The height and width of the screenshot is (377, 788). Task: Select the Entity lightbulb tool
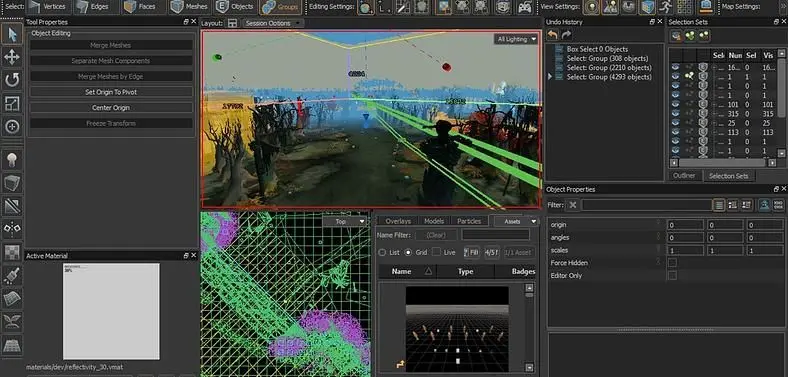(x=12, y=159)
